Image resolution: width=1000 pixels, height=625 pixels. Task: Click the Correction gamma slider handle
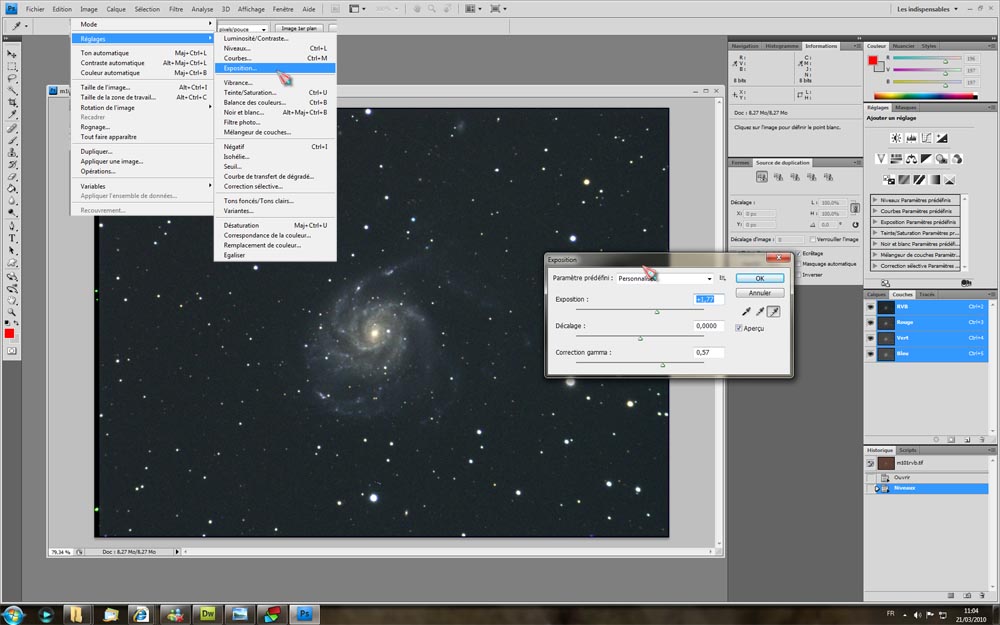(x=663, y=366)
